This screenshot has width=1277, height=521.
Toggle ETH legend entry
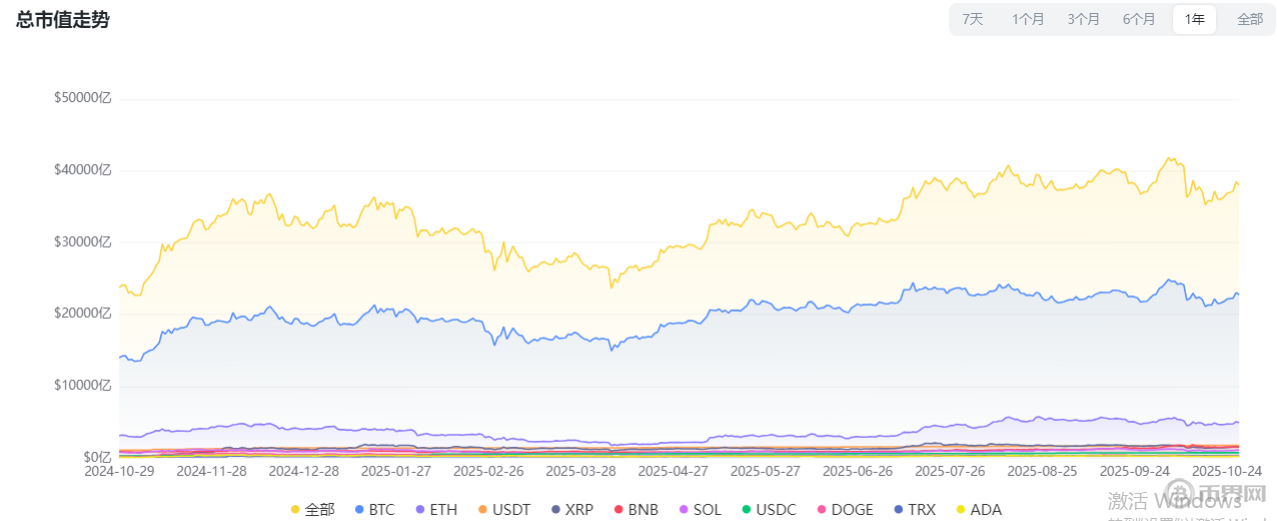435,509
